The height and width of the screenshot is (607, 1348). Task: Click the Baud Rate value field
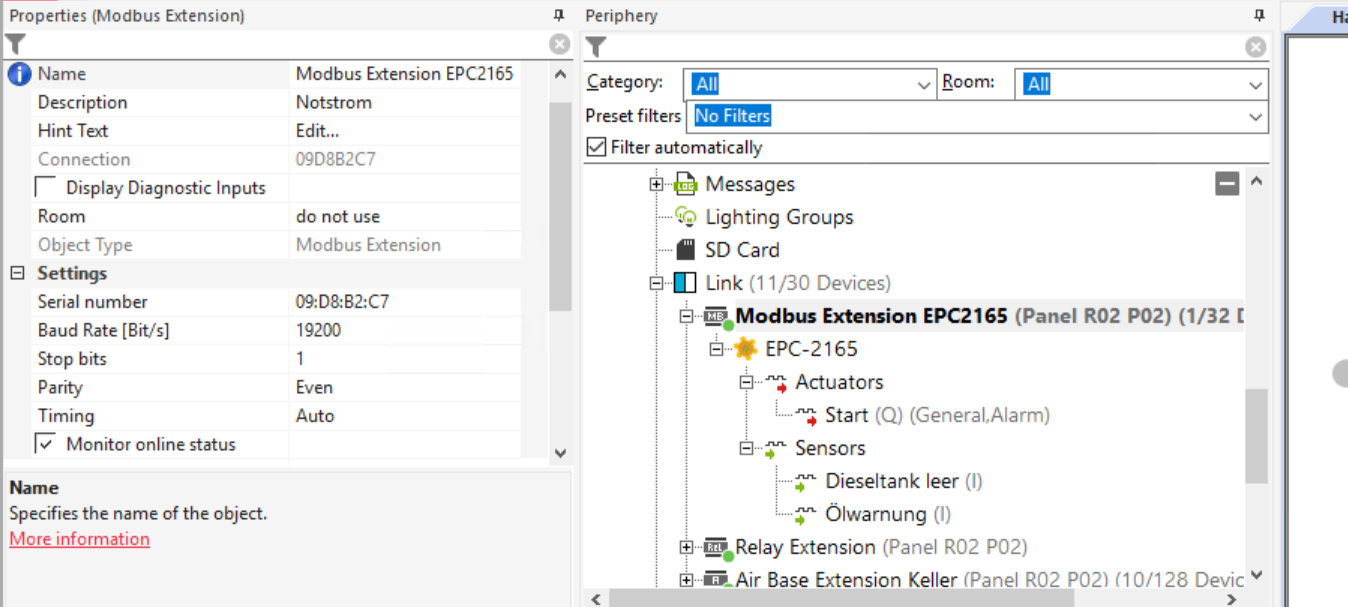click(x=404, y=331)
